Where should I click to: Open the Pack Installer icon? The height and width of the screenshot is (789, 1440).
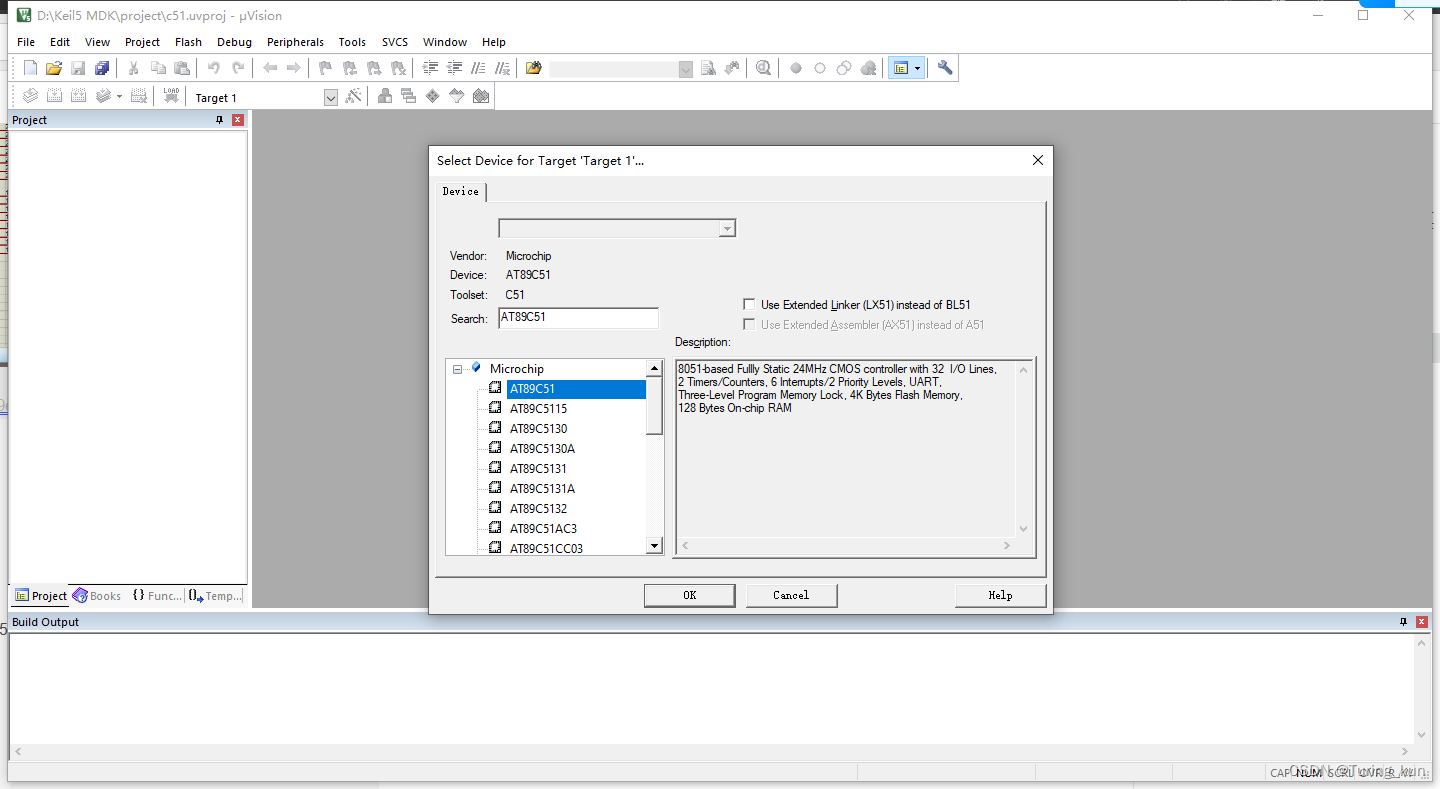click(481, 96)
